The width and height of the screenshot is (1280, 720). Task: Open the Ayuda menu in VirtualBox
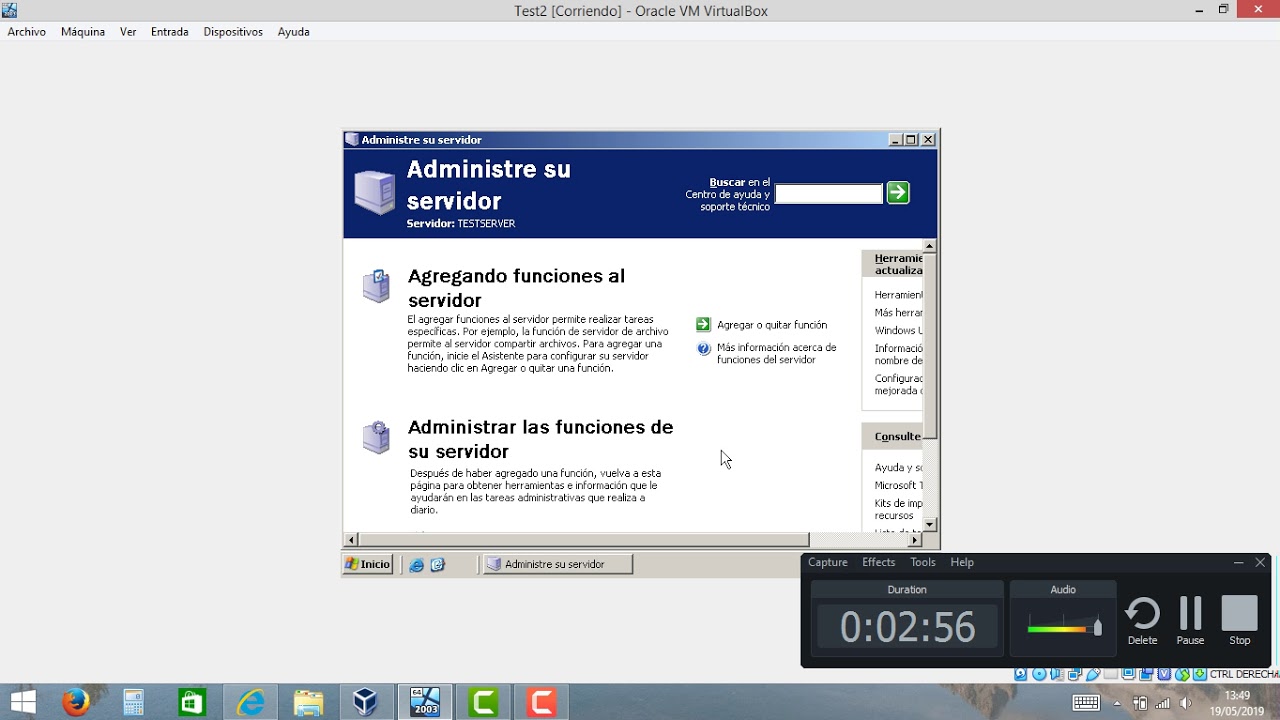pos(294,32)
